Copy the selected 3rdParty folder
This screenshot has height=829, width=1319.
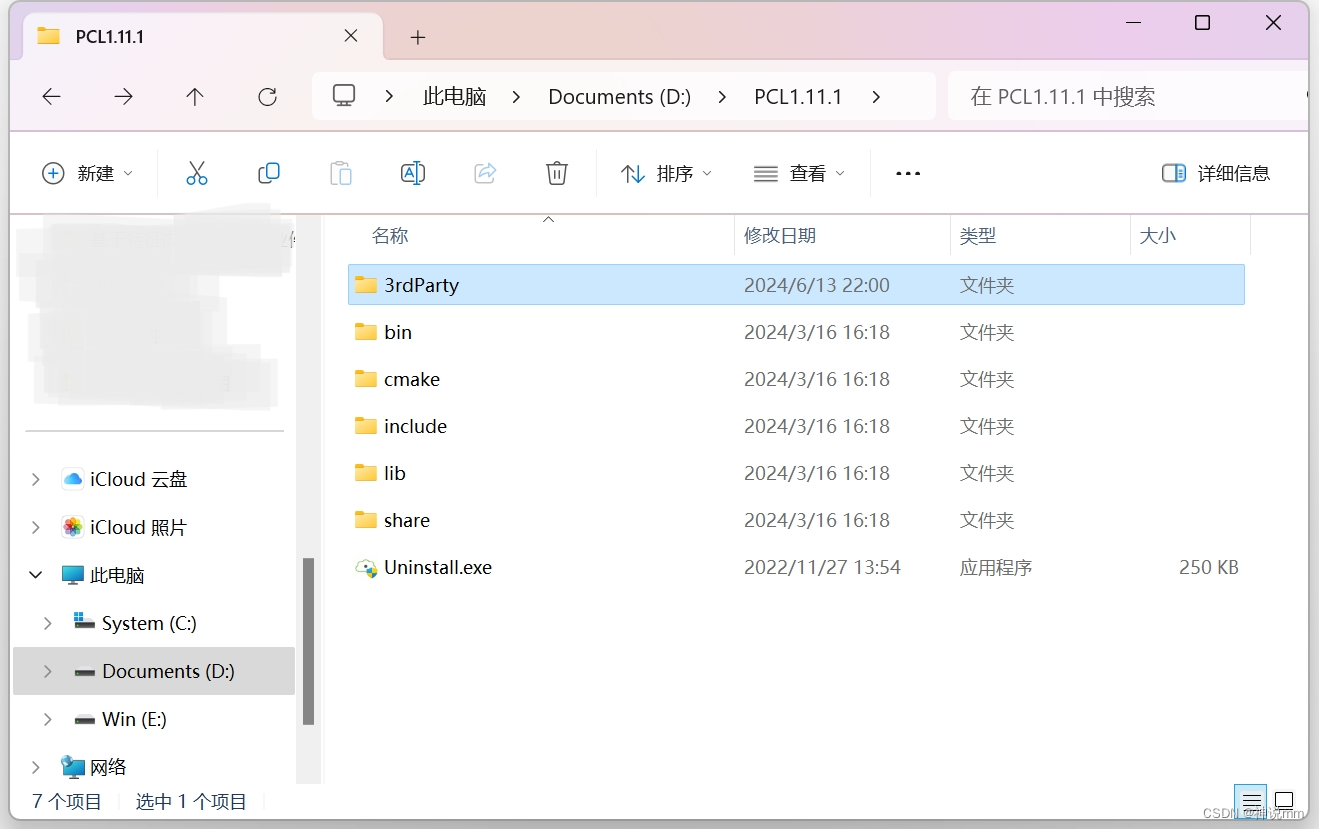click(x=268, y=173)
